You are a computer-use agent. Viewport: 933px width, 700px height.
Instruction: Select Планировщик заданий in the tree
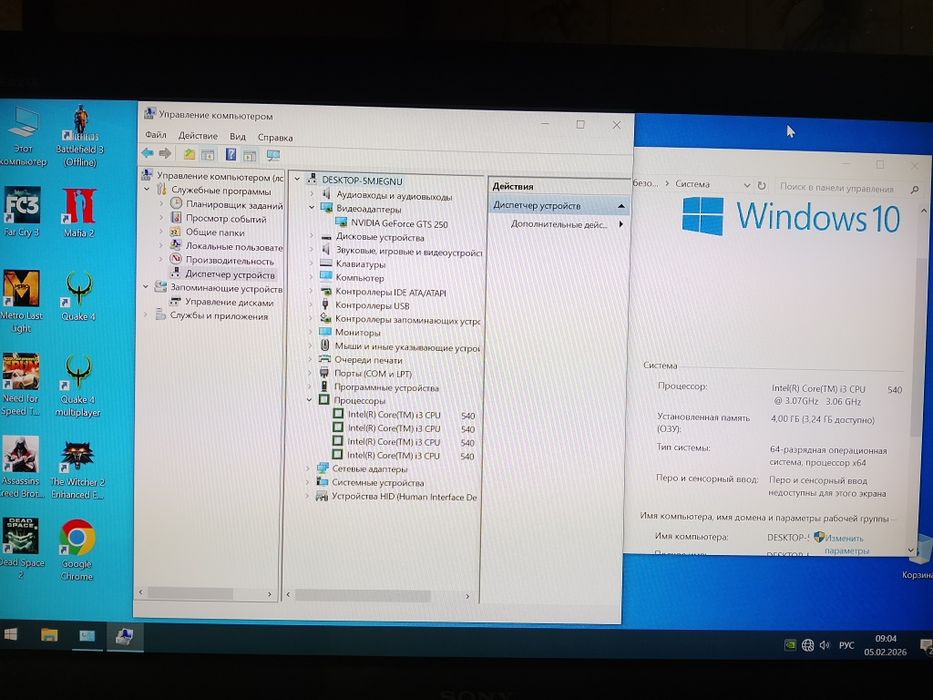click(234, 205)
